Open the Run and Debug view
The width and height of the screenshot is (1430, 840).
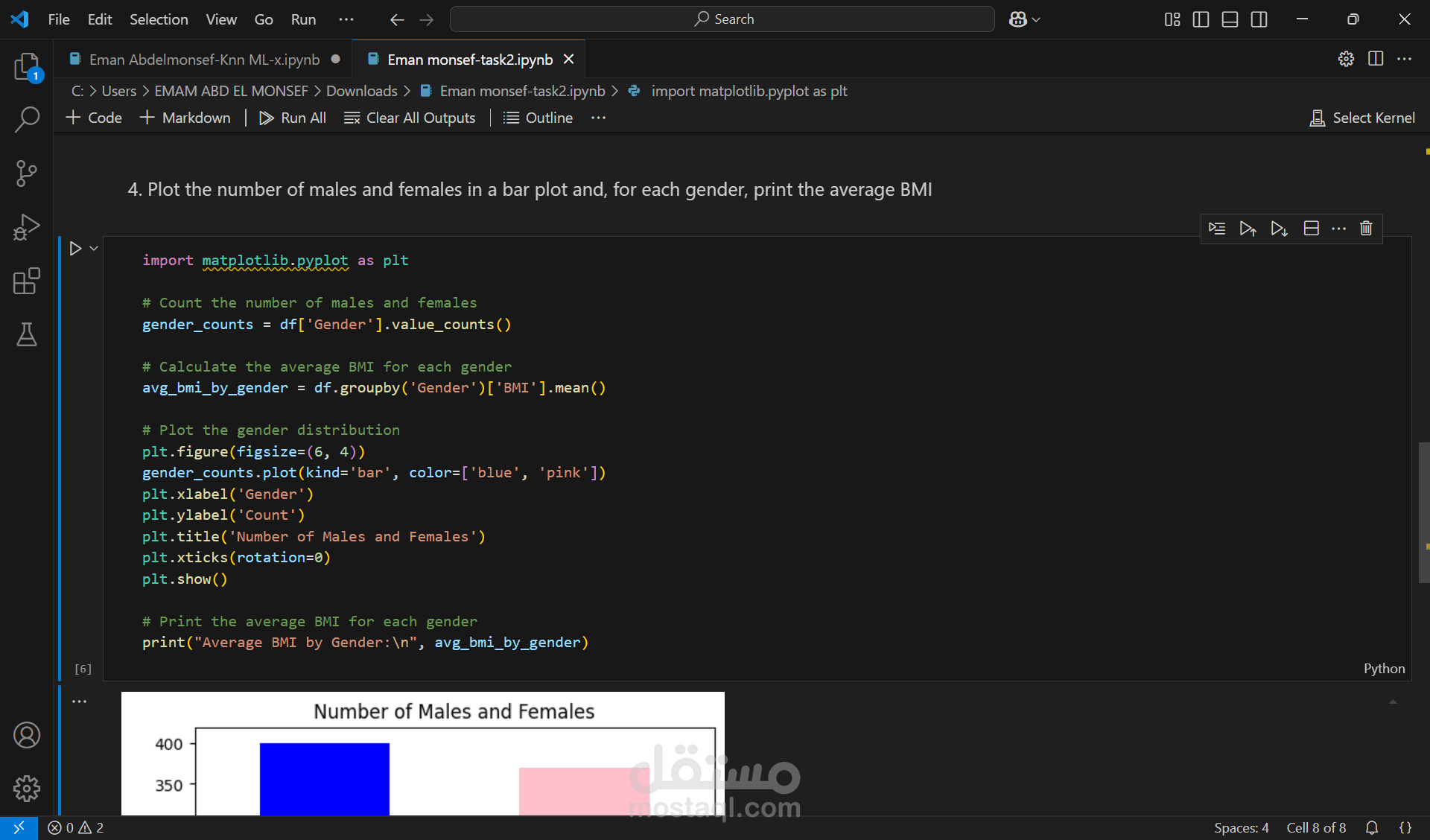(x=27, y=227)
